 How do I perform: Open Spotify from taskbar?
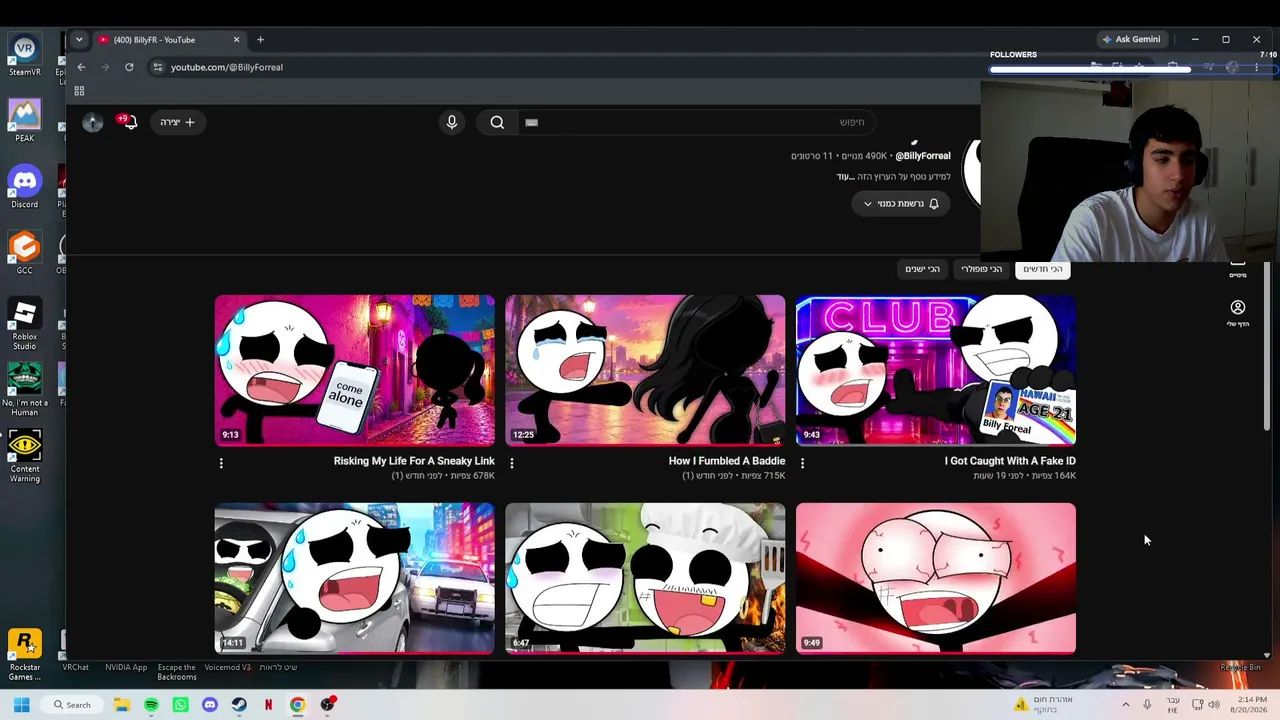coord(151,705)
